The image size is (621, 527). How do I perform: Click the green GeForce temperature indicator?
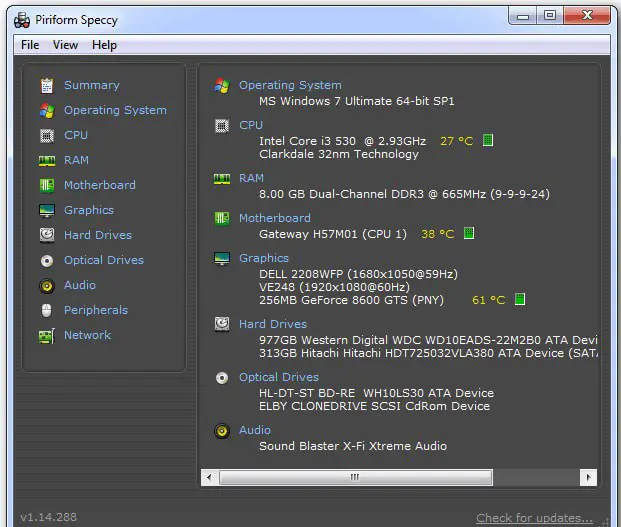point(520,299)
